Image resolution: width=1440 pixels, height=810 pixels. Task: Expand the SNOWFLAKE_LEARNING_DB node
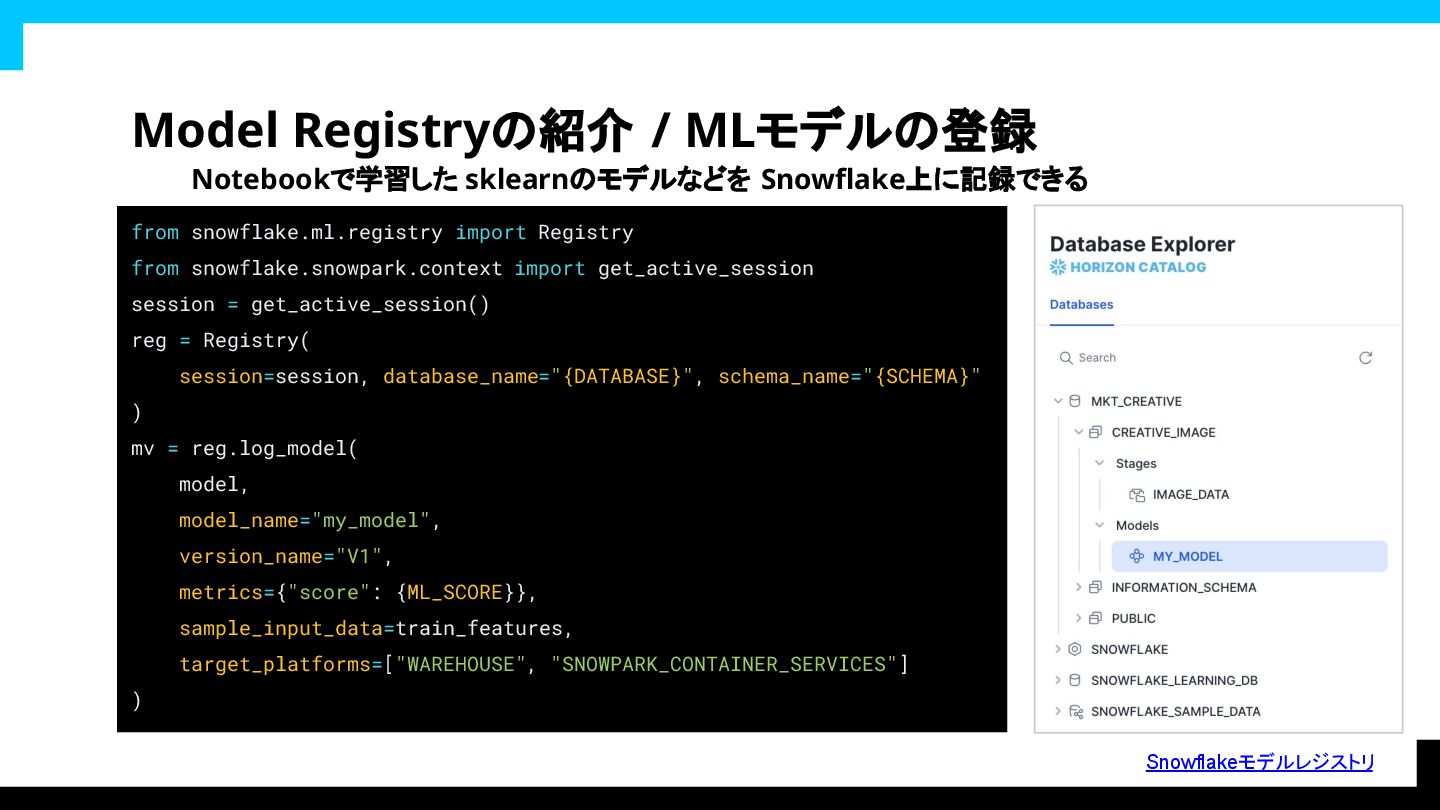tap(1058, 680)
